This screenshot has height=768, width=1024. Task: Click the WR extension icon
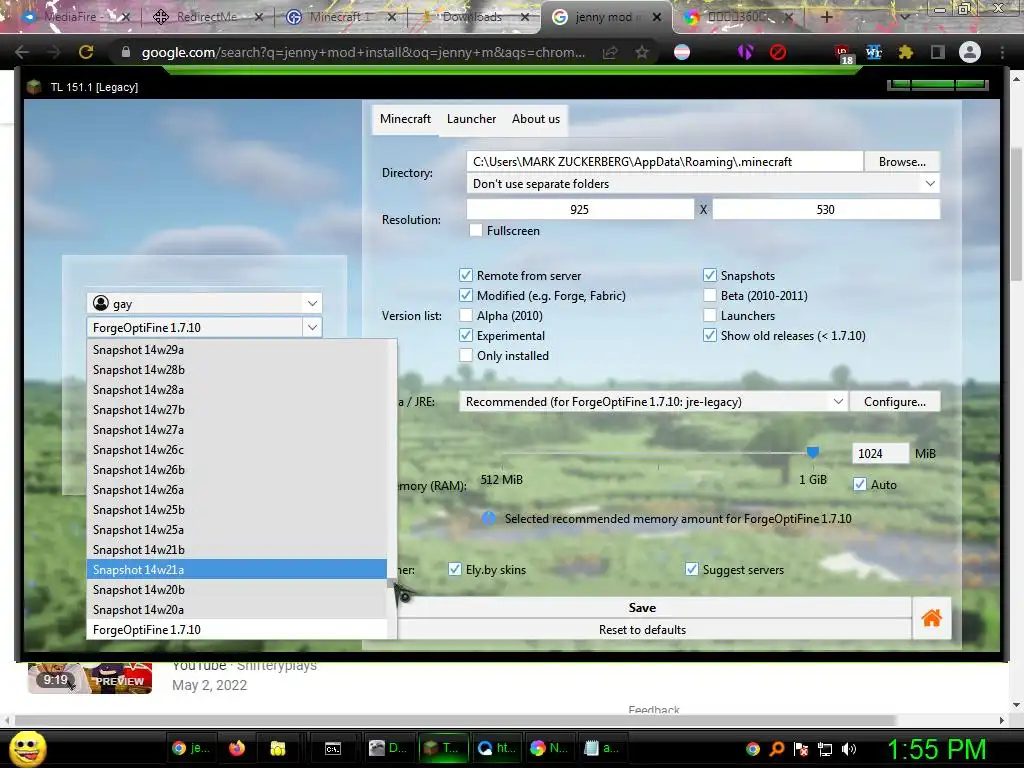point(873,52)
